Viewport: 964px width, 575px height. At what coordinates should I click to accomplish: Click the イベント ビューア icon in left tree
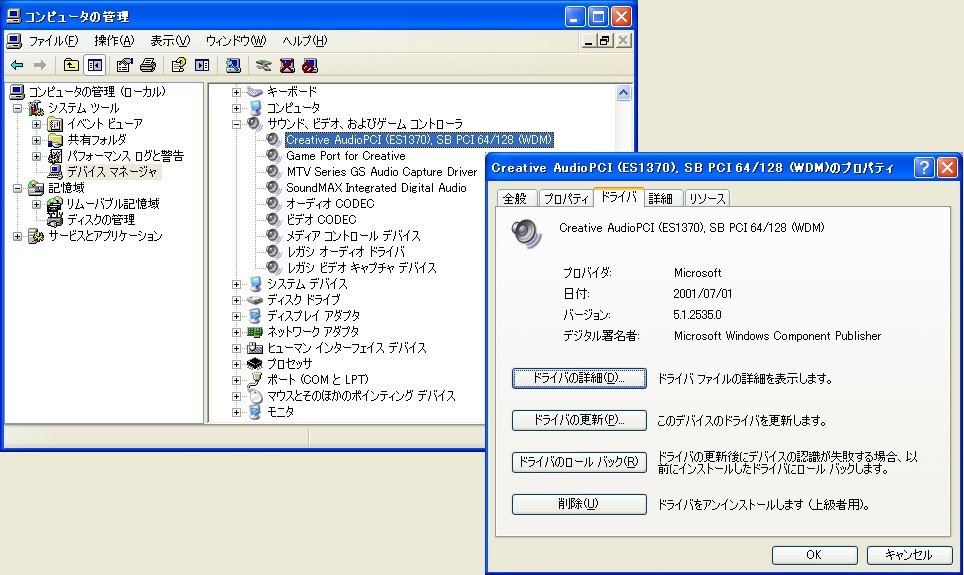point(55,124)
